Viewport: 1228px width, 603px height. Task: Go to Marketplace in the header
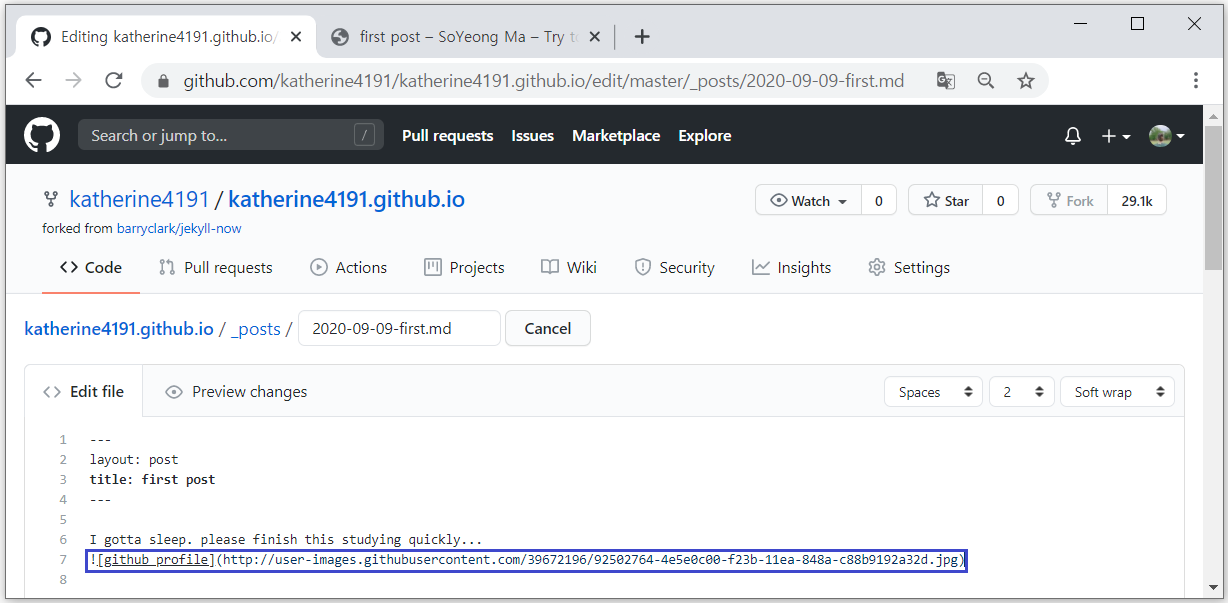(x=616, y=136)
